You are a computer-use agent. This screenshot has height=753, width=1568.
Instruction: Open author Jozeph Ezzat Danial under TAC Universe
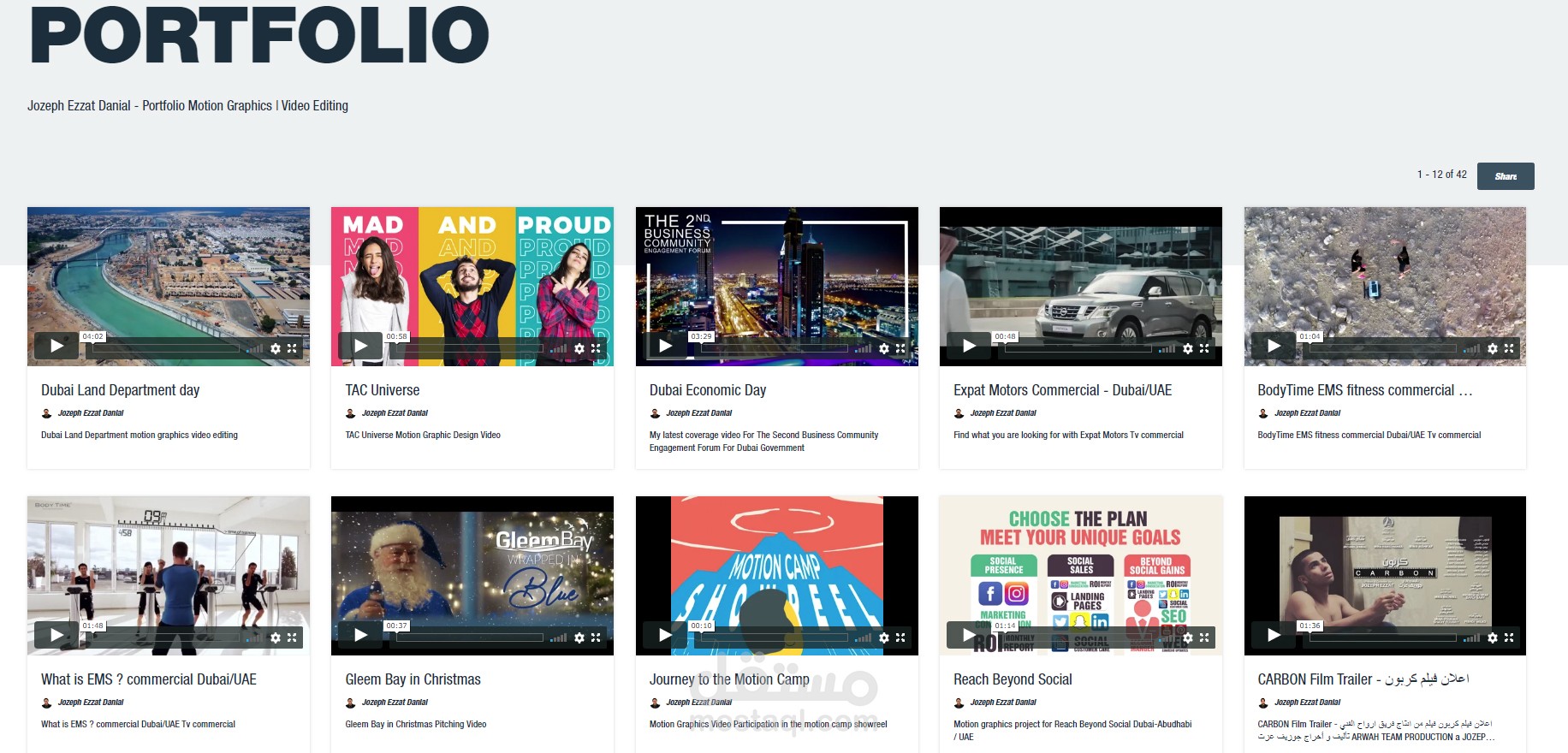(395, 413)
